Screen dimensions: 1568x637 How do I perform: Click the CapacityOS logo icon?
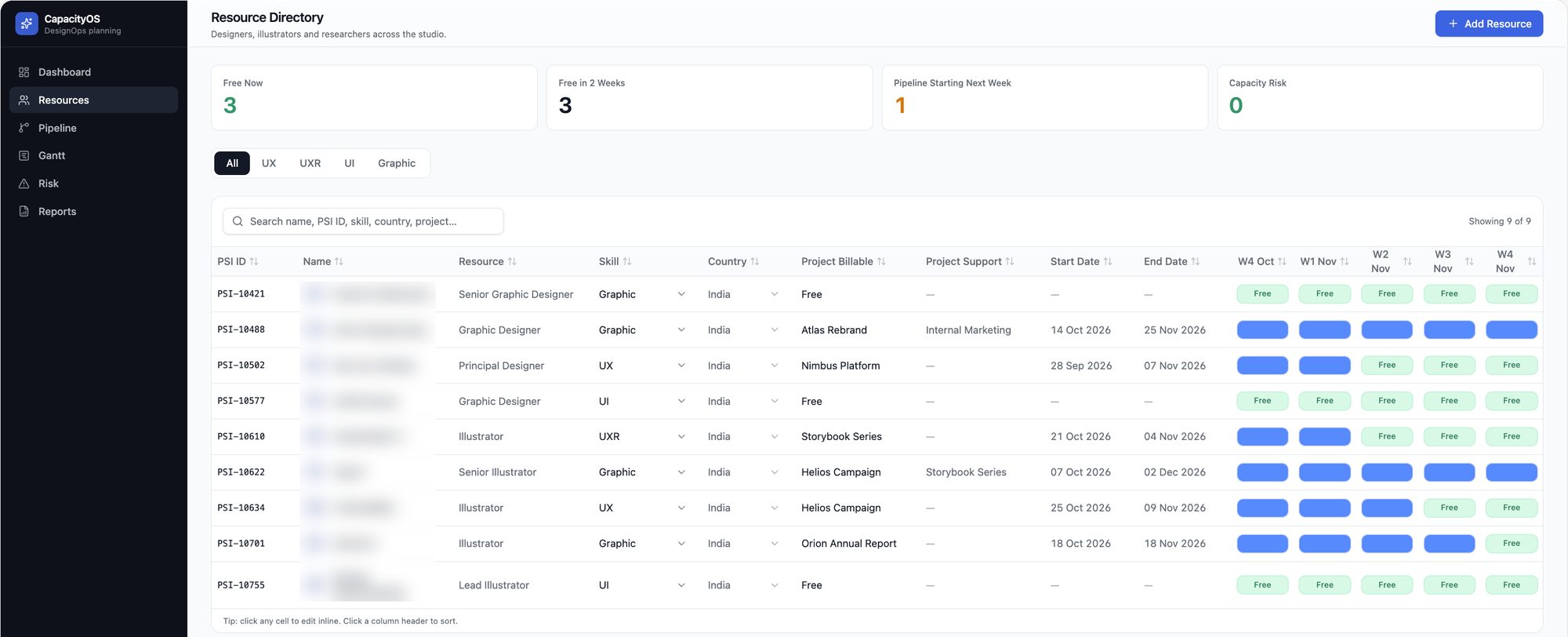point(27,24)
